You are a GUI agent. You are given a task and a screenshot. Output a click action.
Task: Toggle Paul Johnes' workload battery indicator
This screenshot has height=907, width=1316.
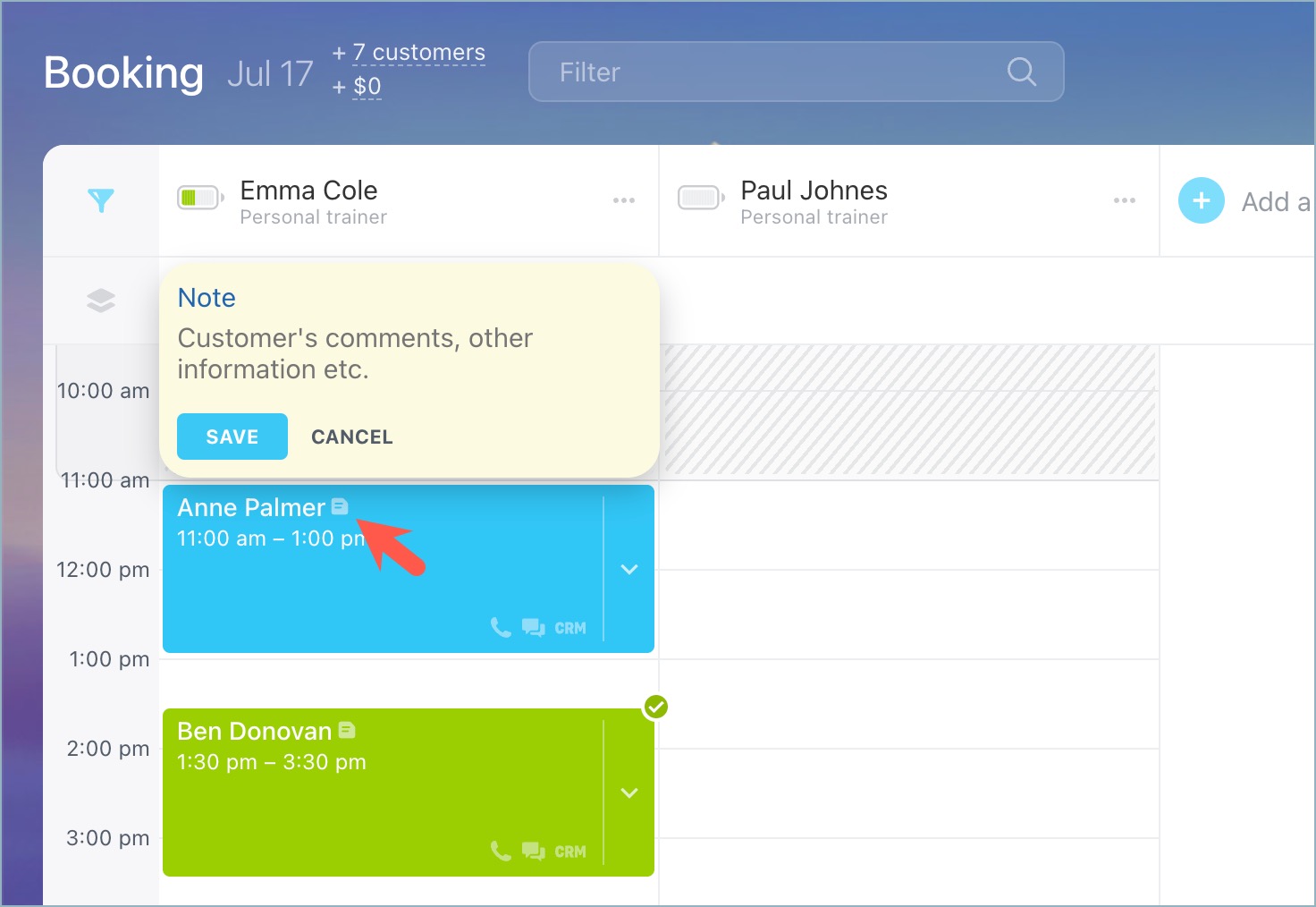point(700,198)
